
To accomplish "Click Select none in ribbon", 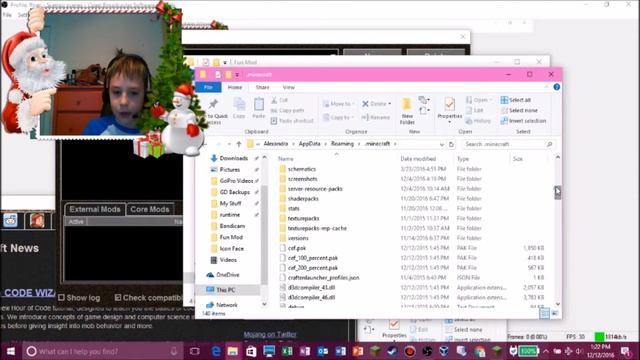I will click(519, 111).
